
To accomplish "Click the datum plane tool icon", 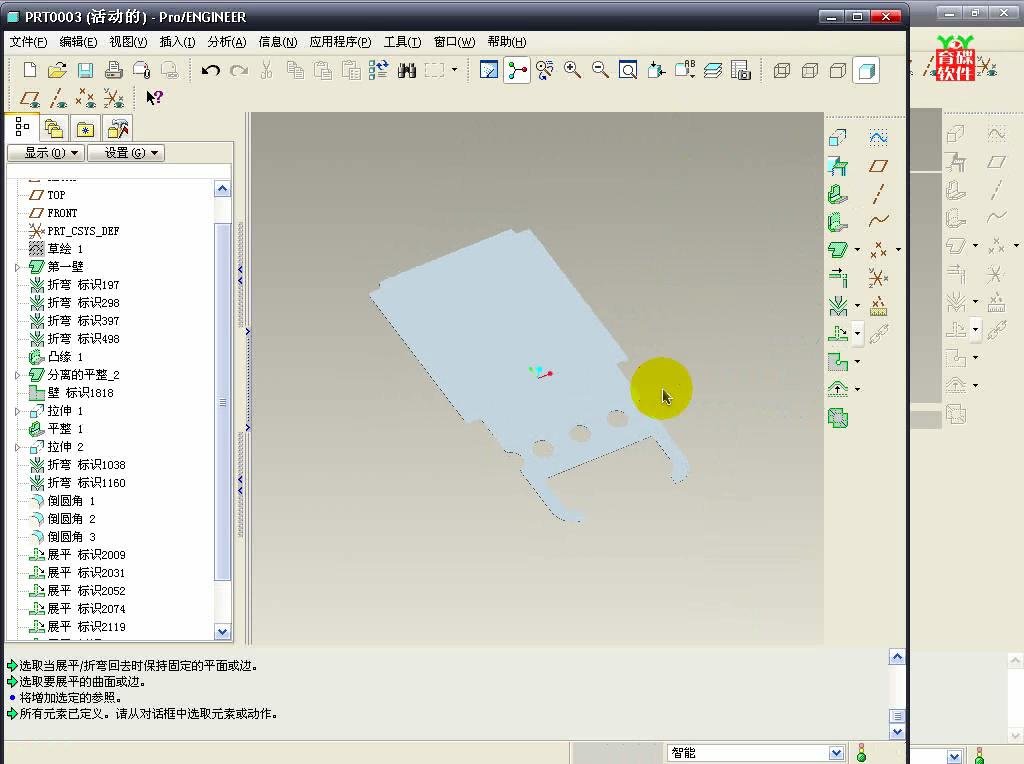I will click(878, 166).
